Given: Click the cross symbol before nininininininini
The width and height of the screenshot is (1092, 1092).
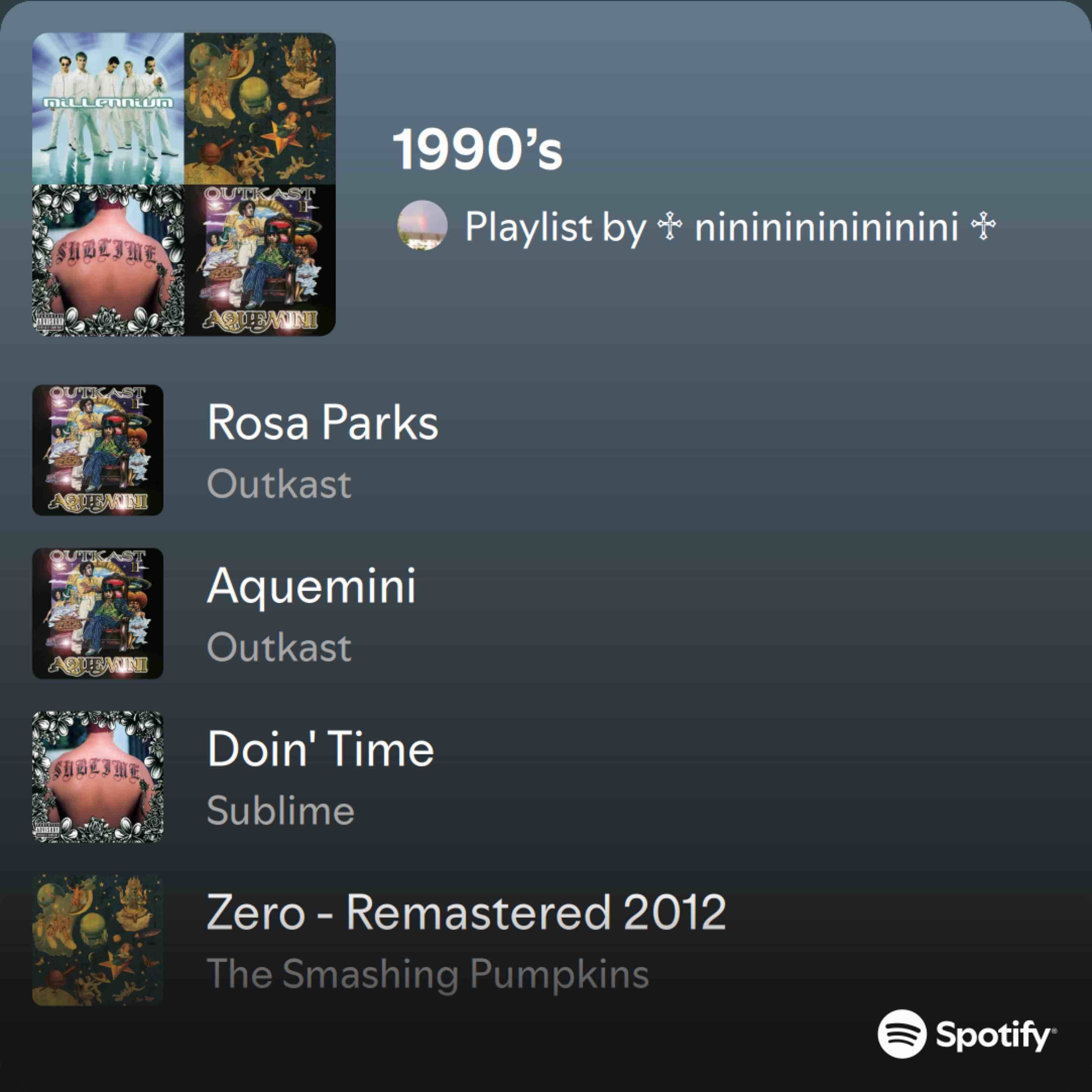Looking at the screenshot, I should click(670, 227).
